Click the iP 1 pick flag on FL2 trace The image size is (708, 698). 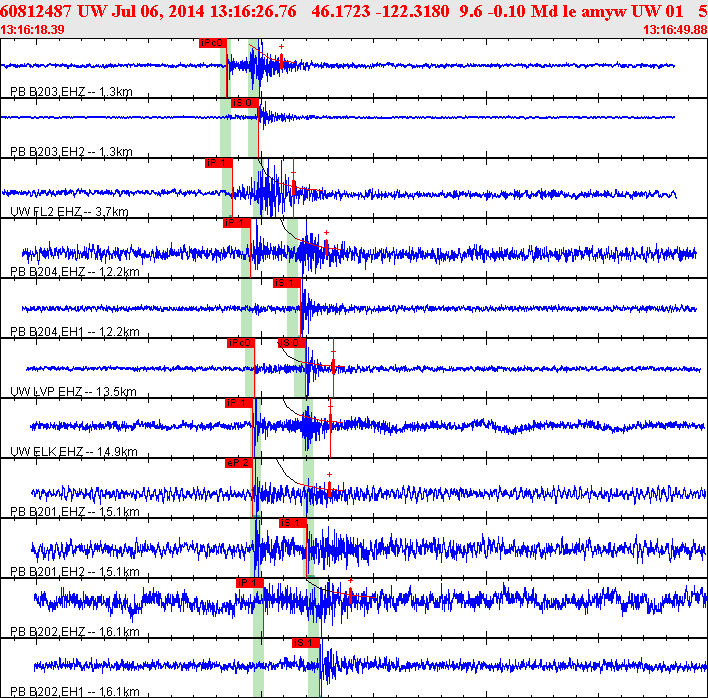[x=218, y=162]
